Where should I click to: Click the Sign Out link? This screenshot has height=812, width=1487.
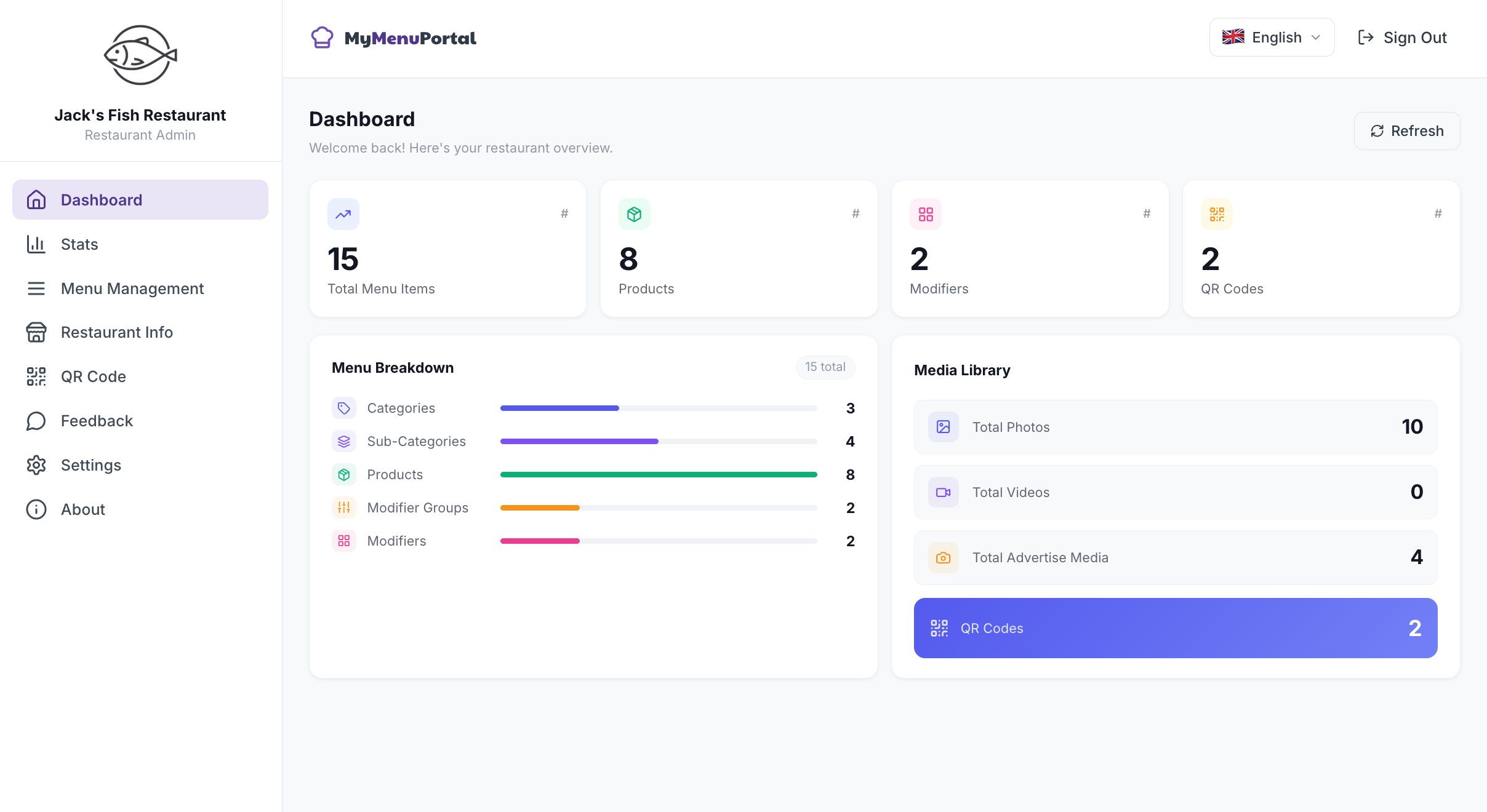click(x=1402, y=38)
